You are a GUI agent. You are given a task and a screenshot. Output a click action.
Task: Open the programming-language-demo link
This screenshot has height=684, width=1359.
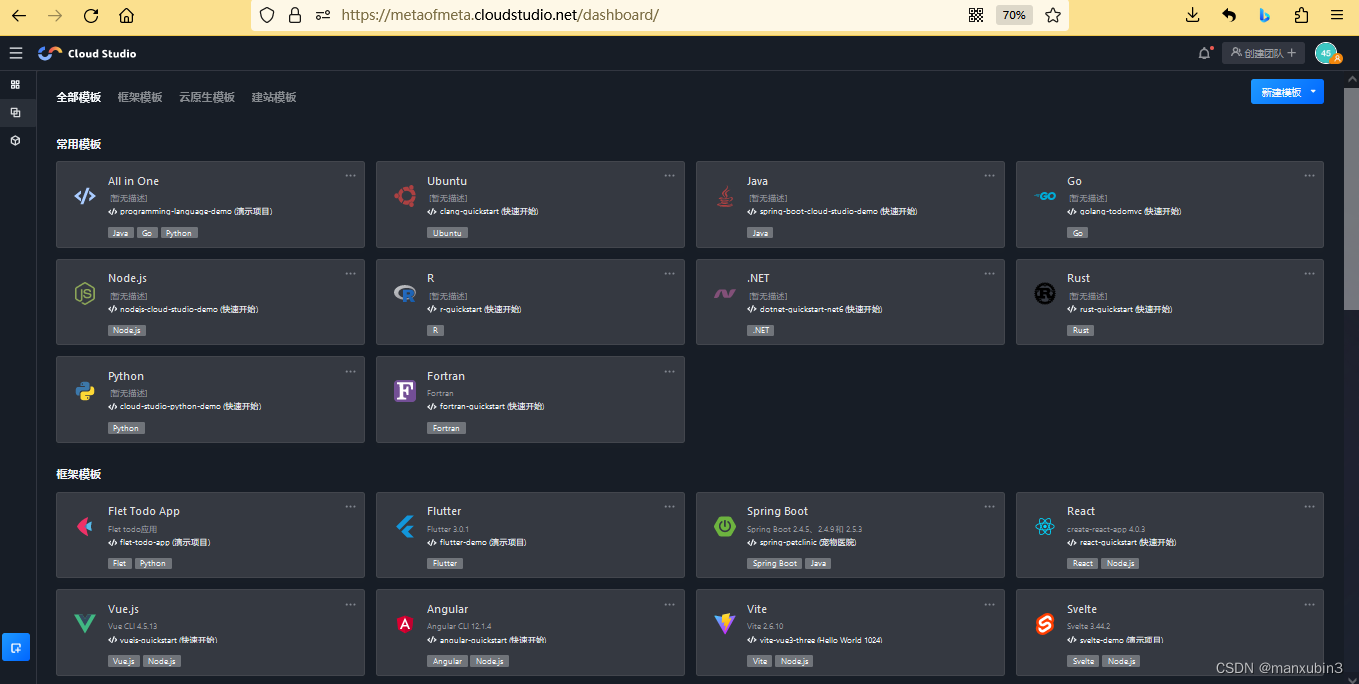(x=190, y=211)
